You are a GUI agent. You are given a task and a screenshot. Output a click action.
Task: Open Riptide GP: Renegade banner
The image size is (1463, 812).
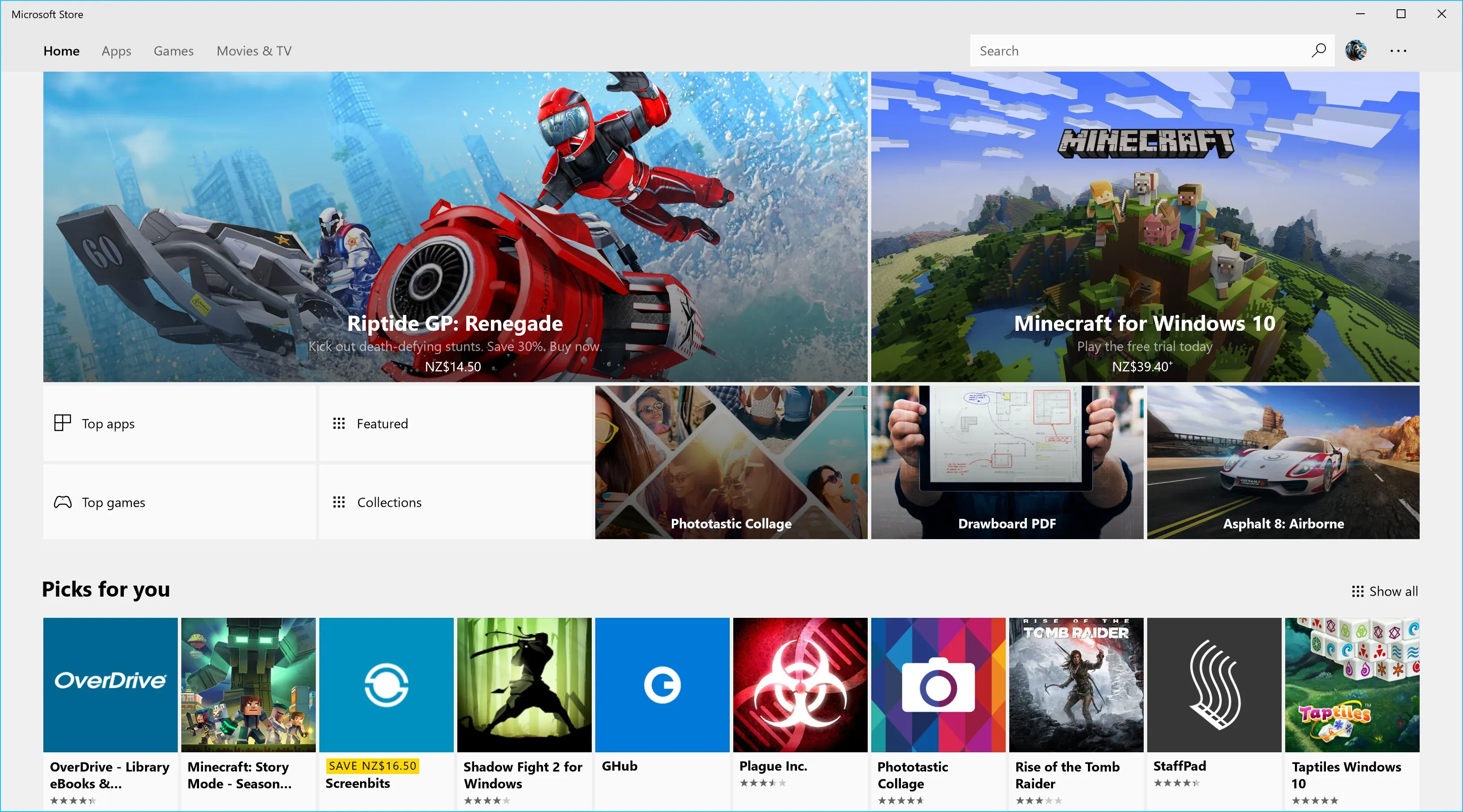pos(456,226)
